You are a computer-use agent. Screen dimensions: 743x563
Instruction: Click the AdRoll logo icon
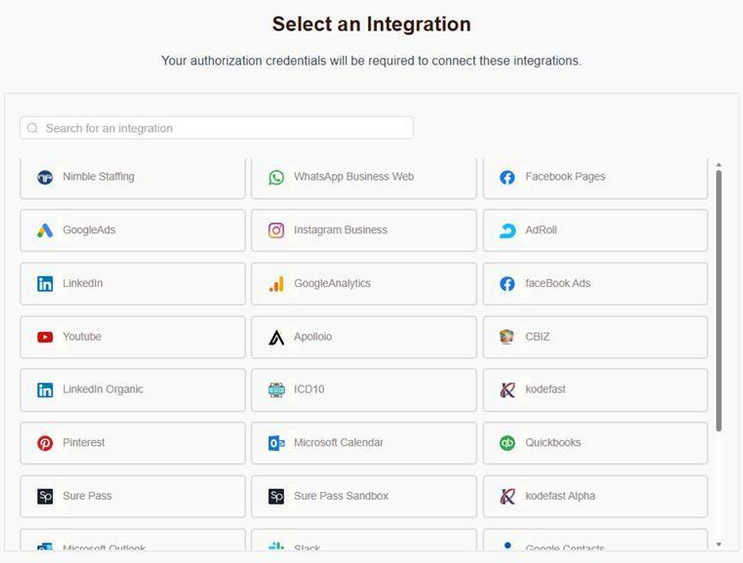coord(507,230)
